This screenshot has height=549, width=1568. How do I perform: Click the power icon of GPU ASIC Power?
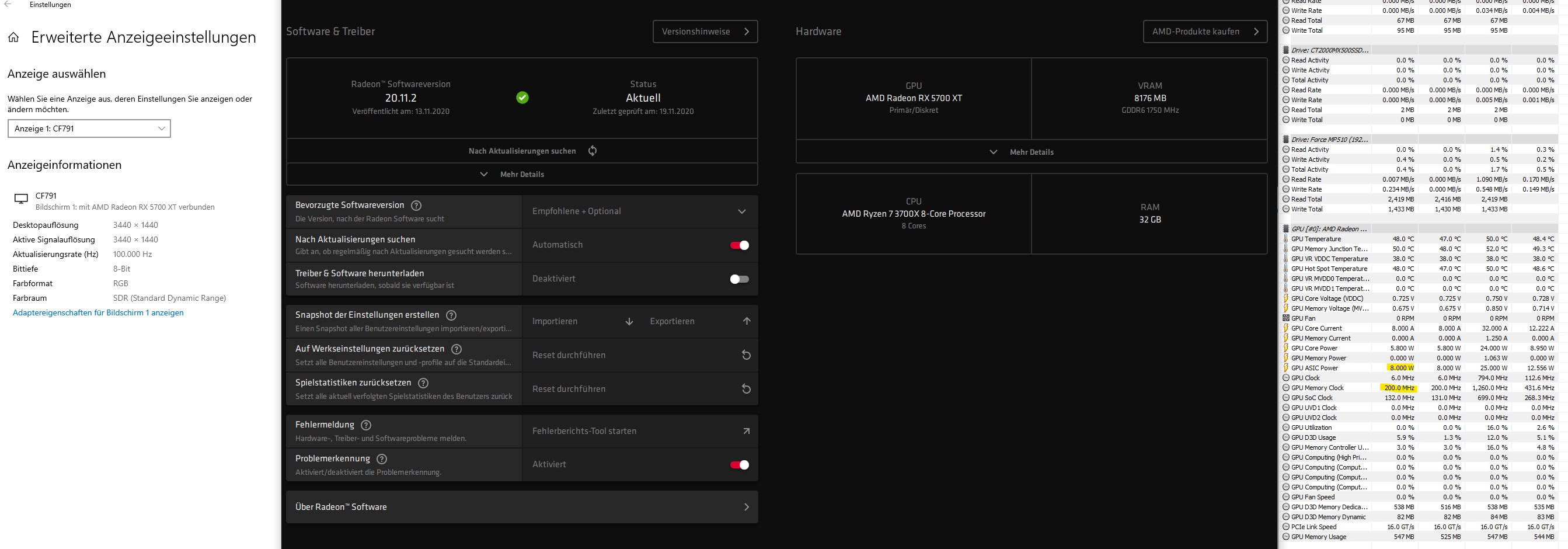click(1285, 368)
